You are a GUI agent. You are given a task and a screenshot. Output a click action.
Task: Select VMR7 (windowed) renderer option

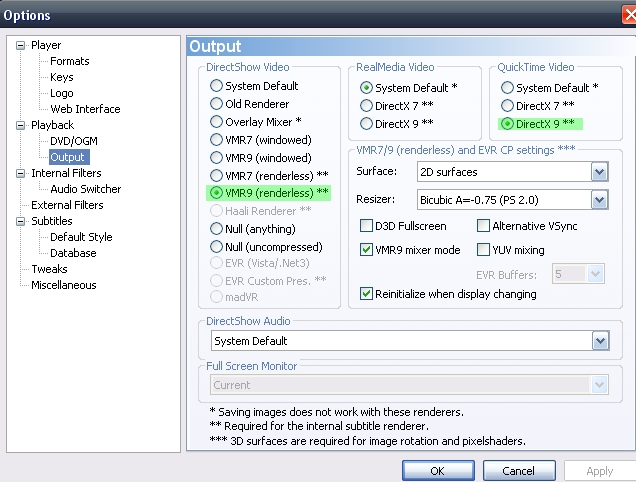217,140
